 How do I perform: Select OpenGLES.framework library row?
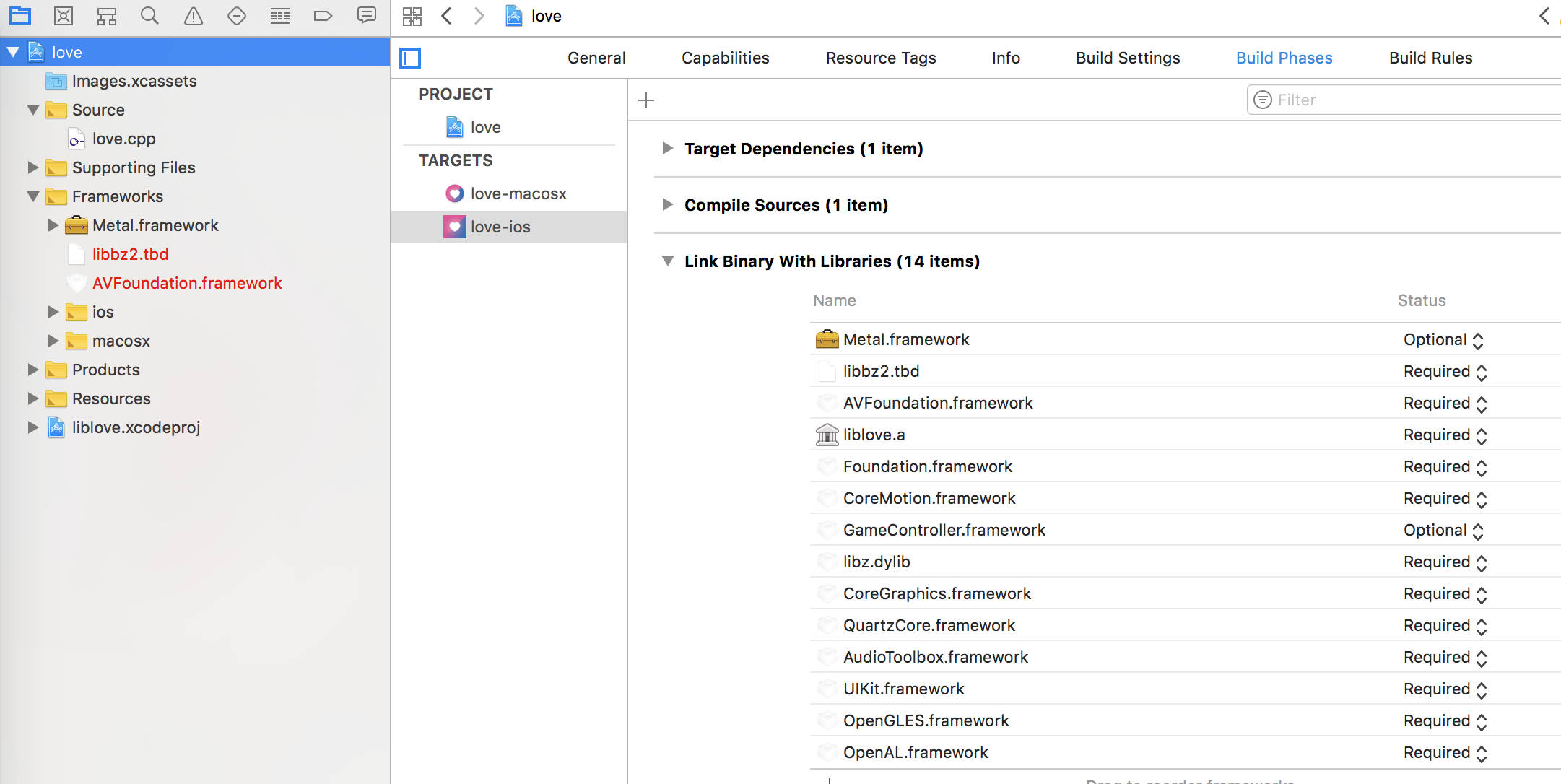click(1185, 720)
